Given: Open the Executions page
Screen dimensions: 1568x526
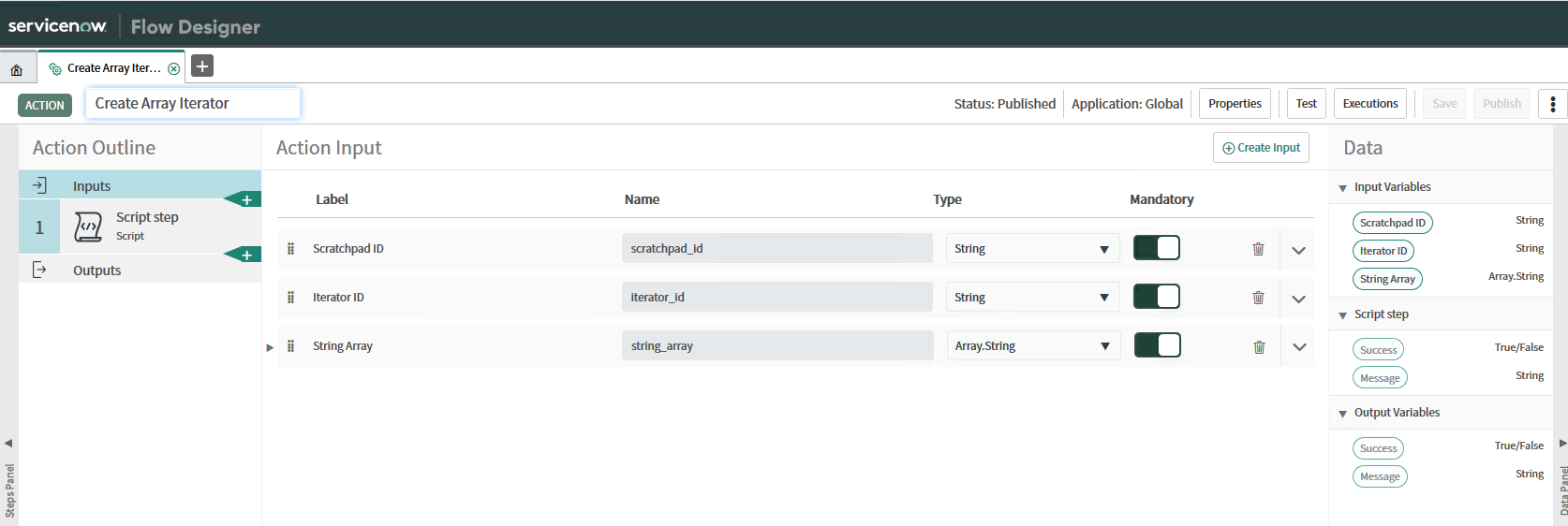Looking at the screenshot, I should click(1369, 104).
